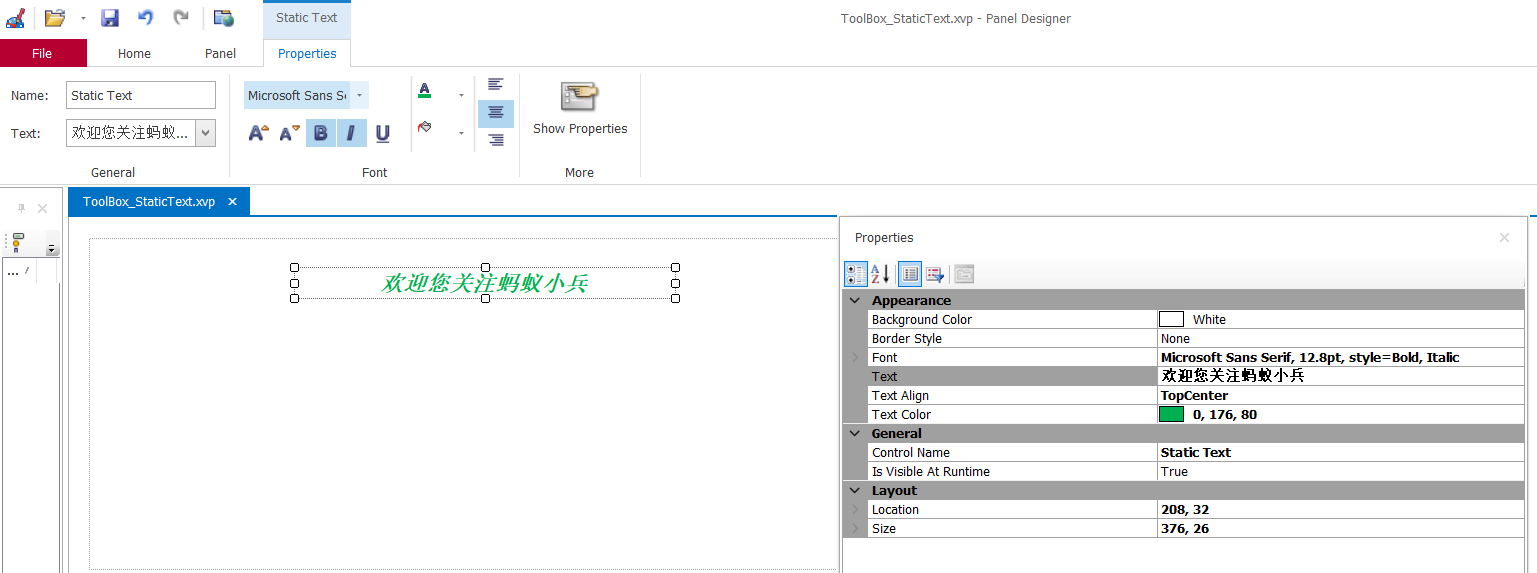Expand the Font property row
This screenshot has width=1537, height=573.
click(x=855, y=357)
